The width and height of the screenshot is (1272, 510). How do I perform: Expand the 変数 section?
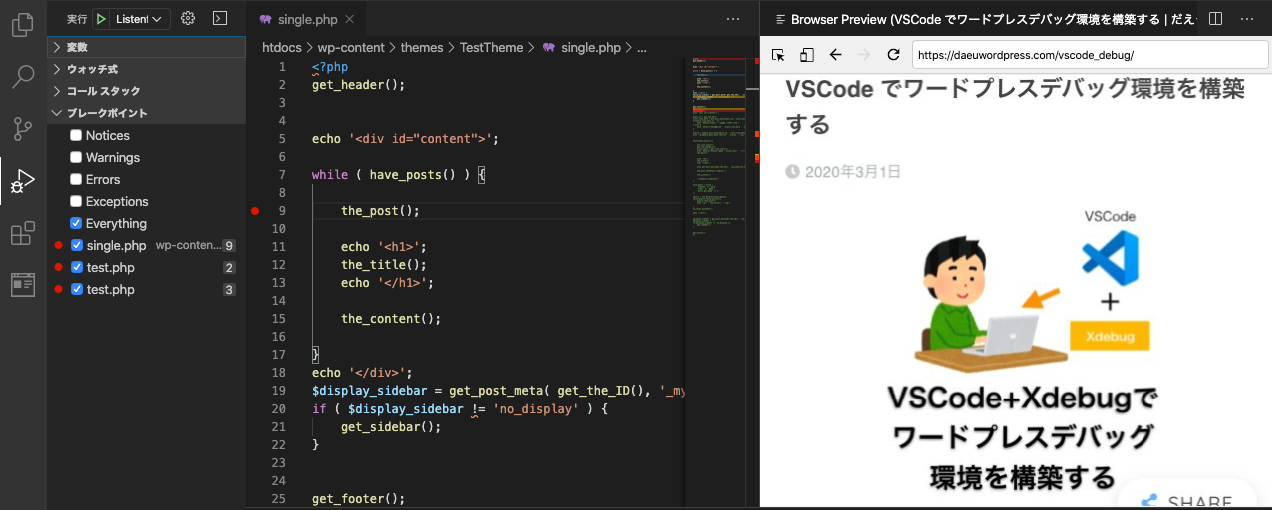[146, 47]
